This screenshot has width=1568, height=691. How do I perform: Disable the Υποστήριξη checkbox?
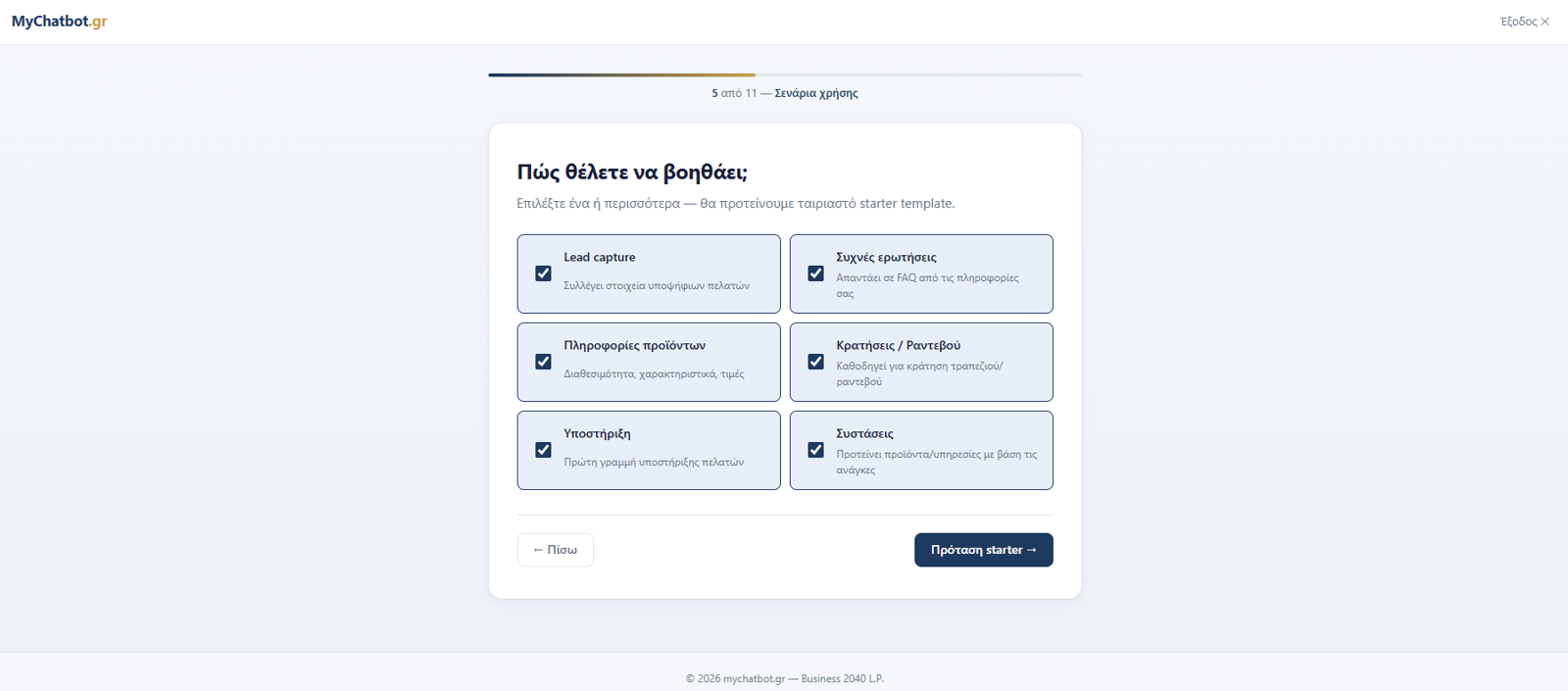click(x=543, y=450)
